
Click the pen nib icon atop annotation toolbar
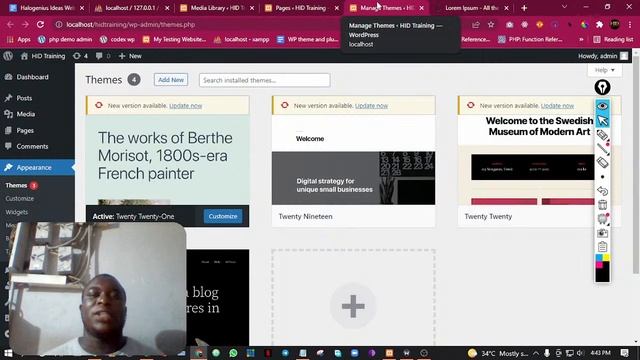(x=602, y=87)
